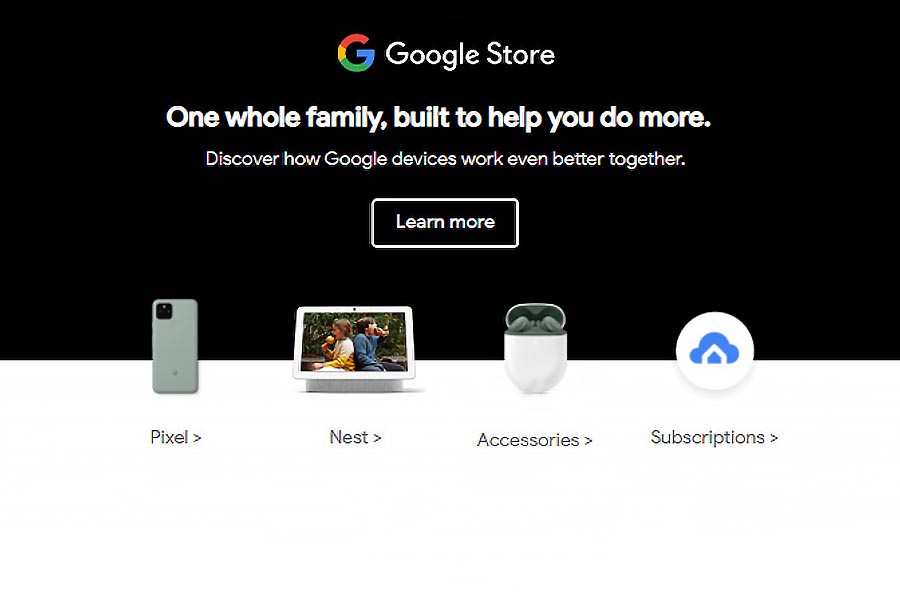900x600 pixels.
Task: Click the Learn more button
Action: [x=445, y=223]
